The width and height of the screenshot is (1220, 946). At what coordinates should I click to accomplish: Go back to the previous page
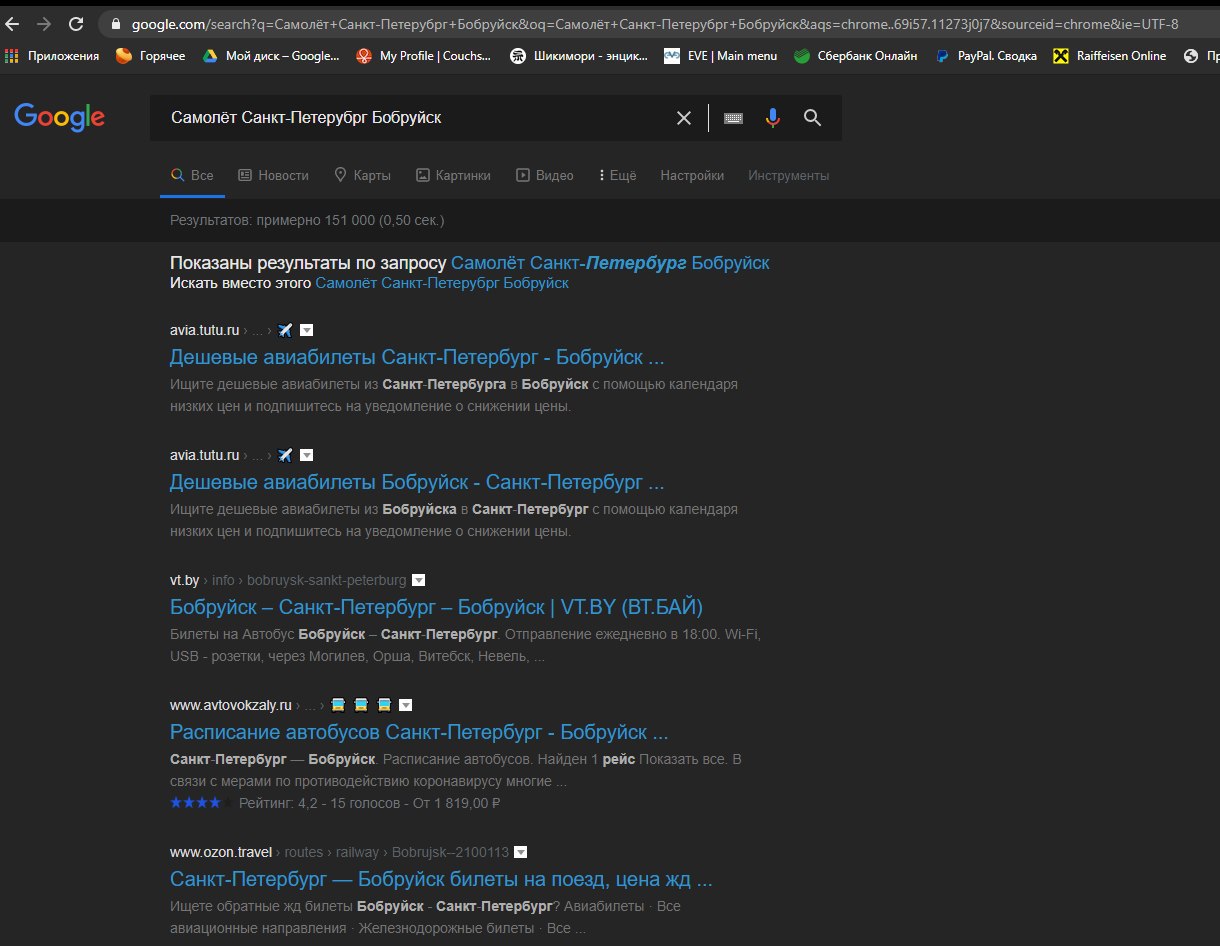coord(13,24)
